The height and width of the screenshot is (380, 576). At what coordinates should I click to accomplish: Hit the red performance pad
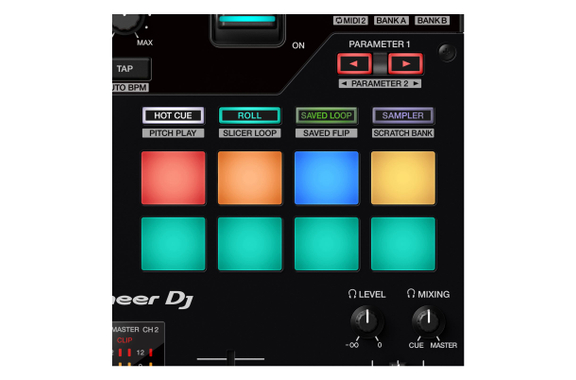[173, 178]
